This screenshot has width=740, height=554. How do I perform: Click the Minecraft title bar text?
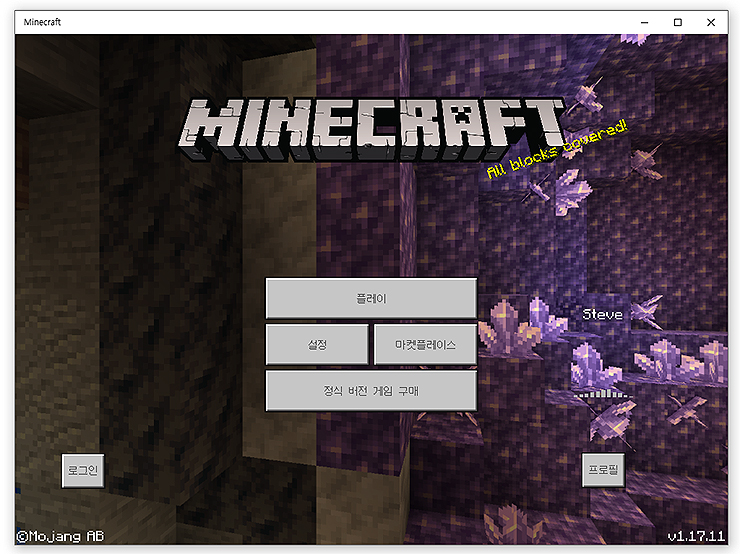(x=42, y=22)
